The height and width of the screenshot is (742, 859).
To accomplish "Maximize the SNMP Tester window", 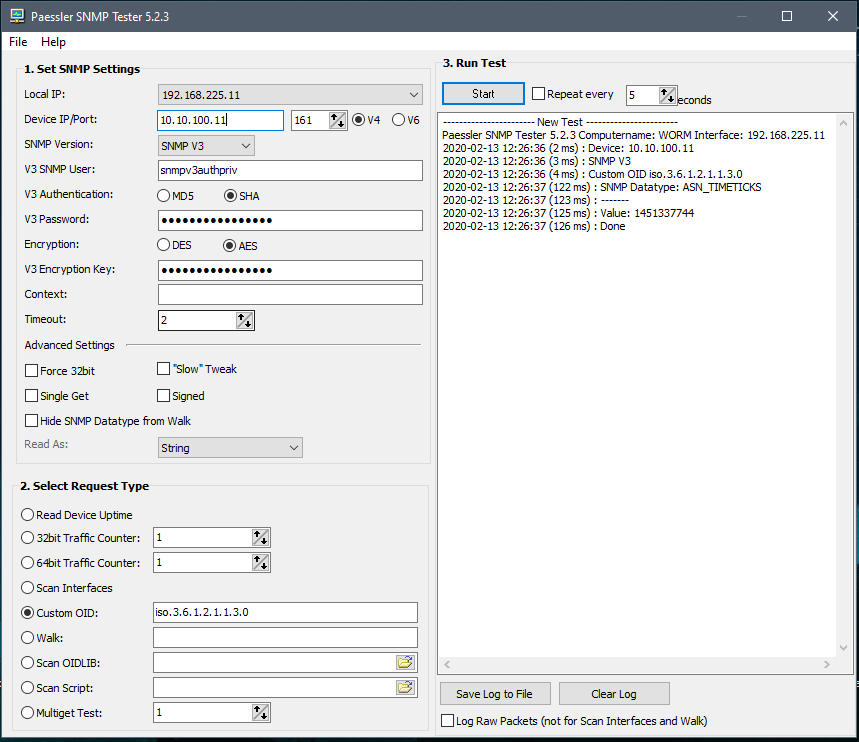I will click(787, 16).
